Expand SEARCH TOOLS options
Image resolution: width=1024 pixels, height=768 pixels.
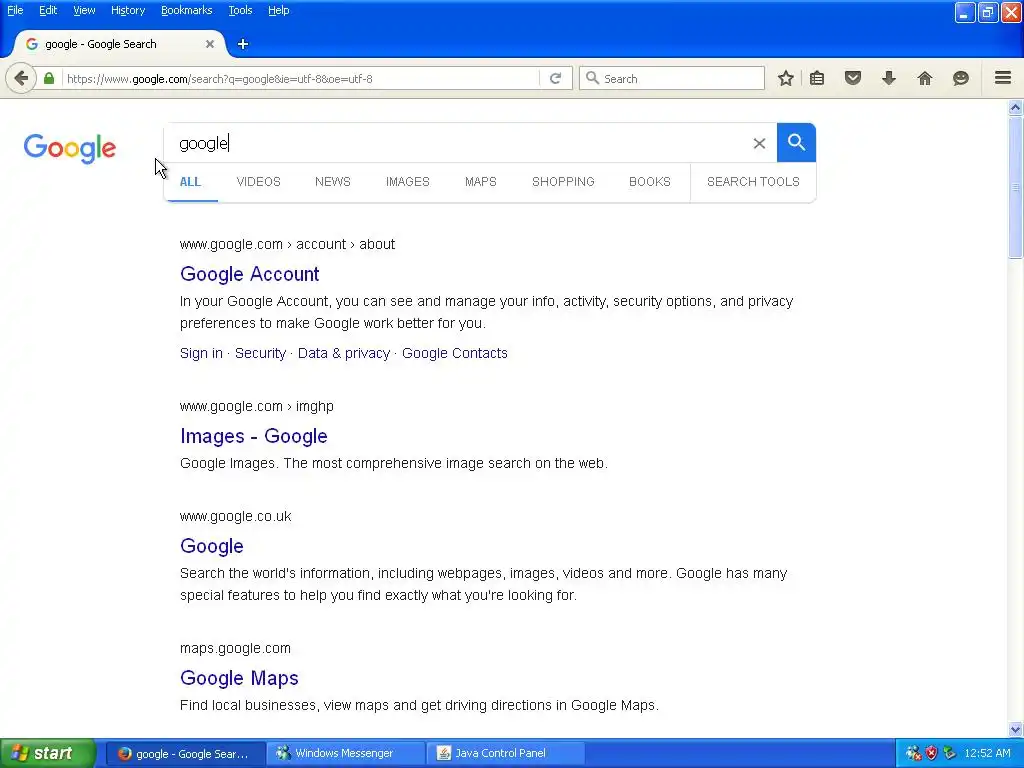click(x=753, y=182)
